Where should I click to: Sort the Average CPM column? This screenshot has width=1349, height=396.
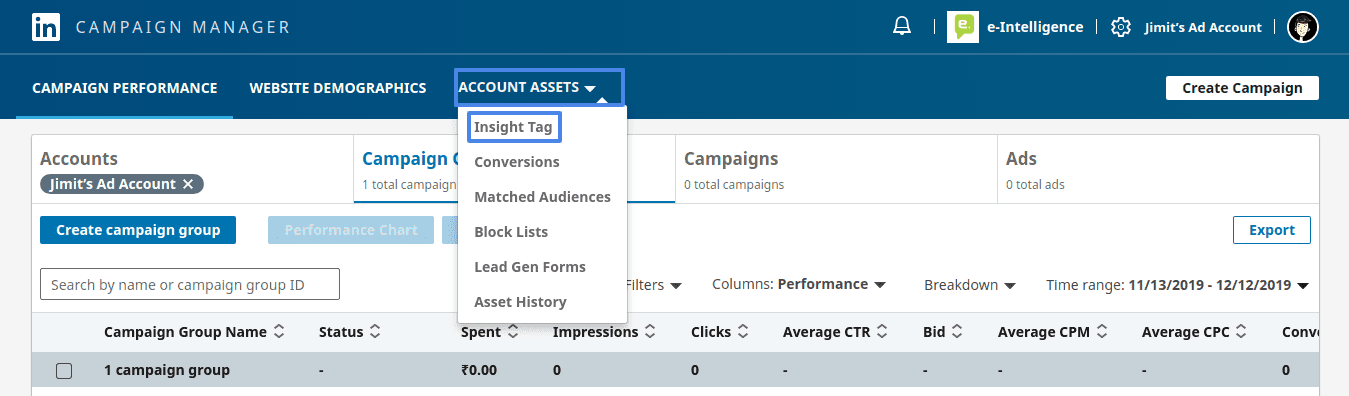click(x=1102, y=332)
